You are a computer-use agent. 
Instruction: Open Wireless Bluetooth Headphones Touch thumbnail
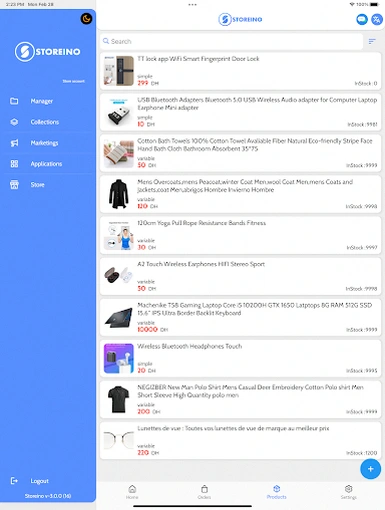point(119,358)
